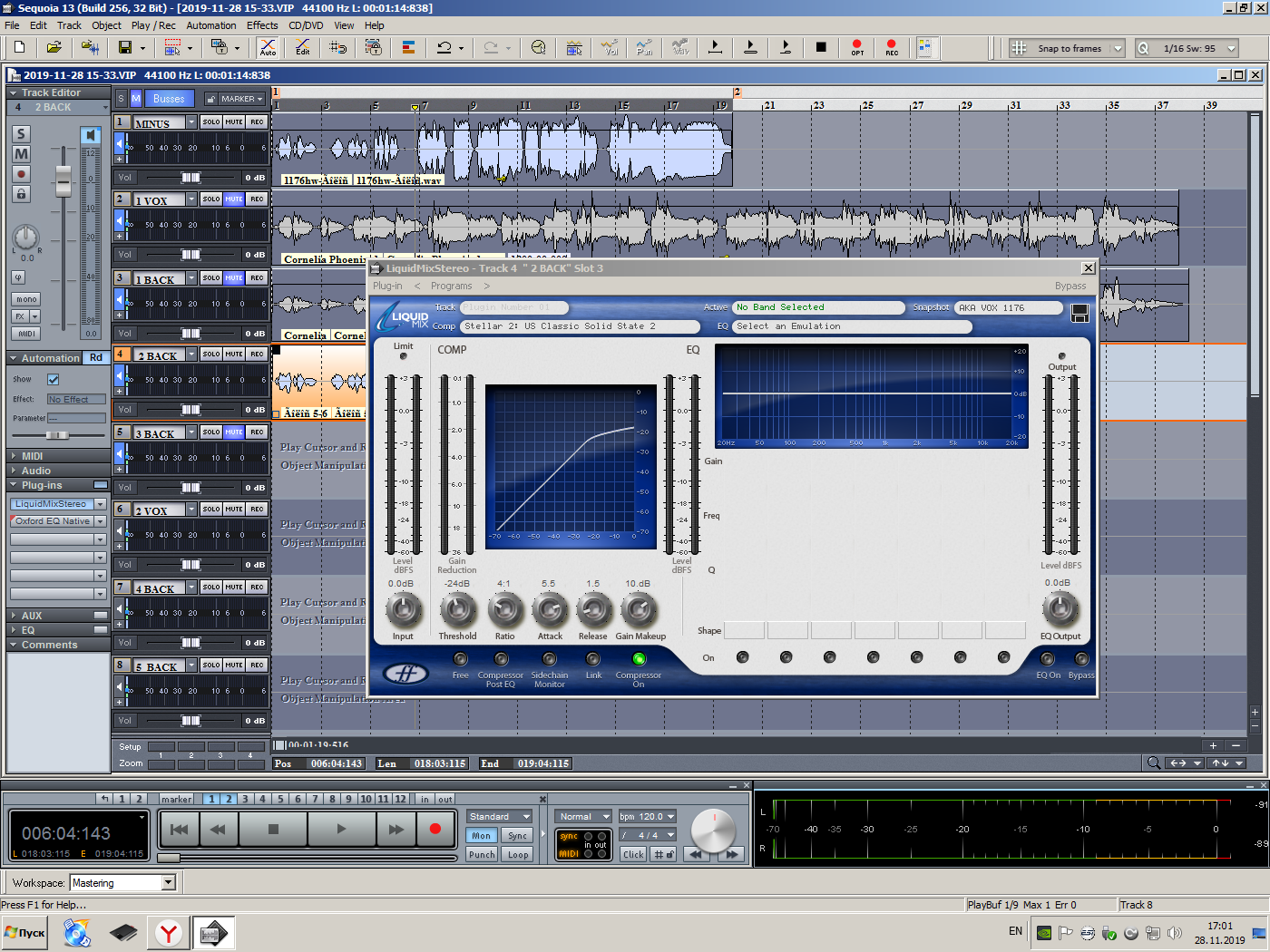Viewport: 1270px width, 952px height.
Task: Adjust the Vol slider on track 1 MINUS
Action: click(190, 178)
